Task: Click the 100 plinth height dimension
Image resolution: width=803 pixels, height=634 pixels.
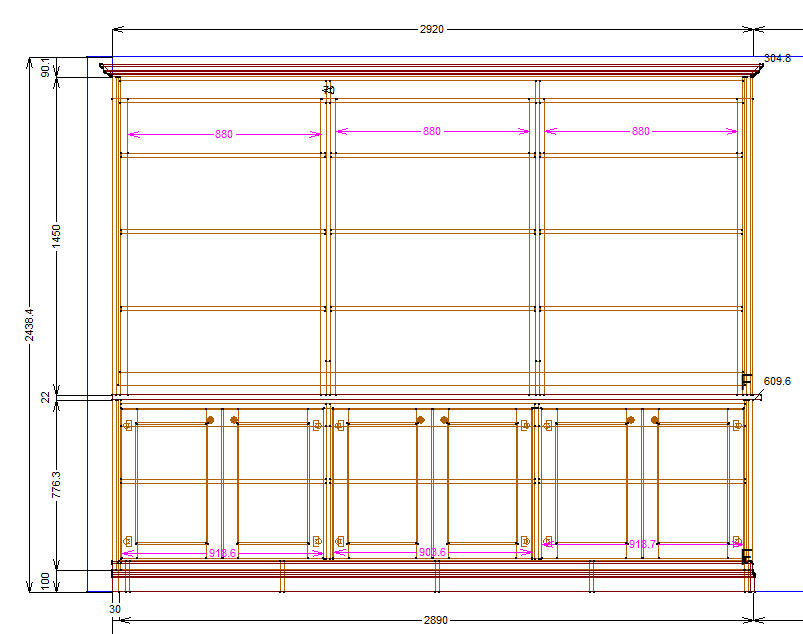Action: (x=44, y=578)
